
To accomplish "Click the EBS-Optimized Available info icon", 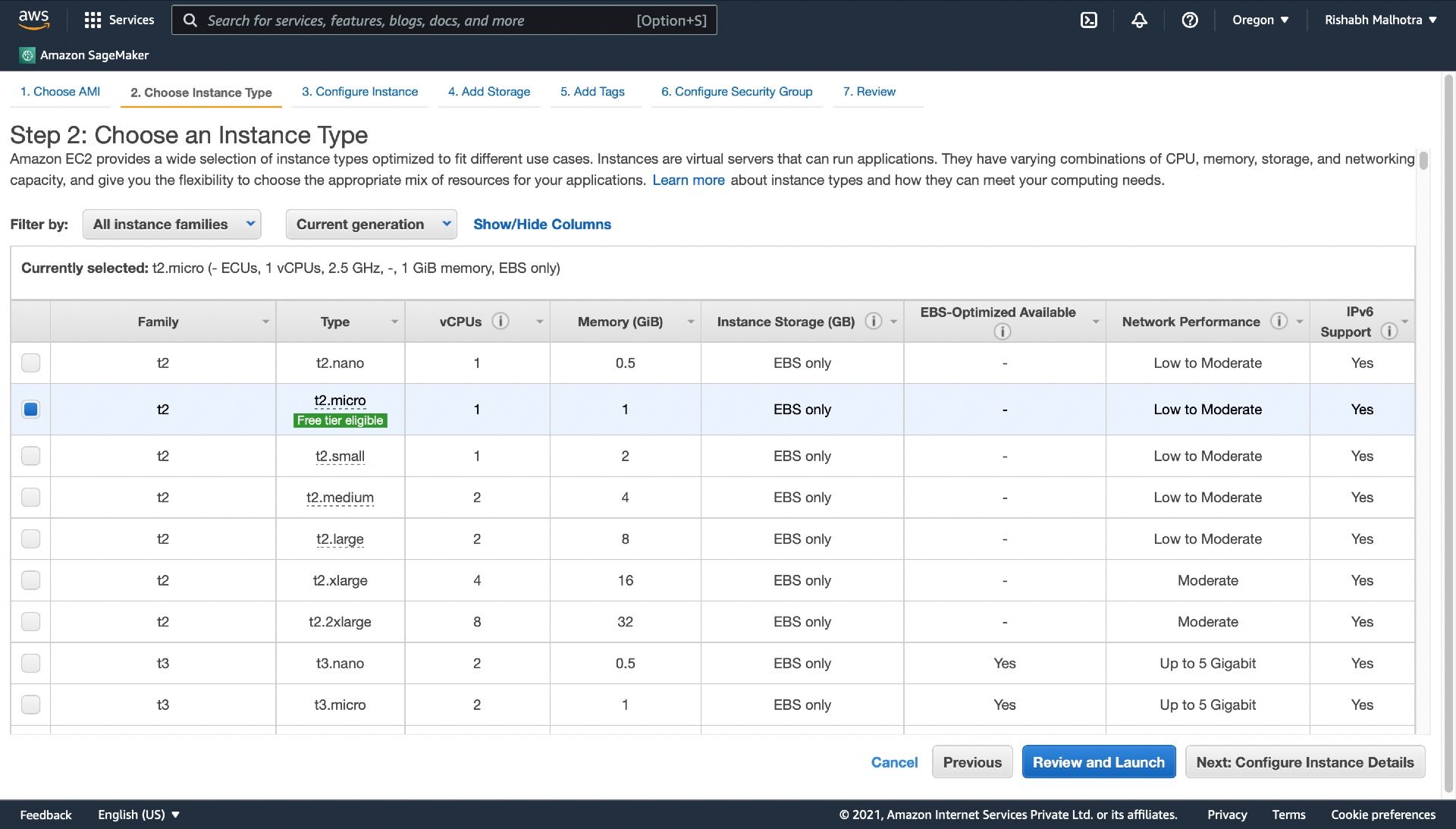I will click(x=1002, y=331).
